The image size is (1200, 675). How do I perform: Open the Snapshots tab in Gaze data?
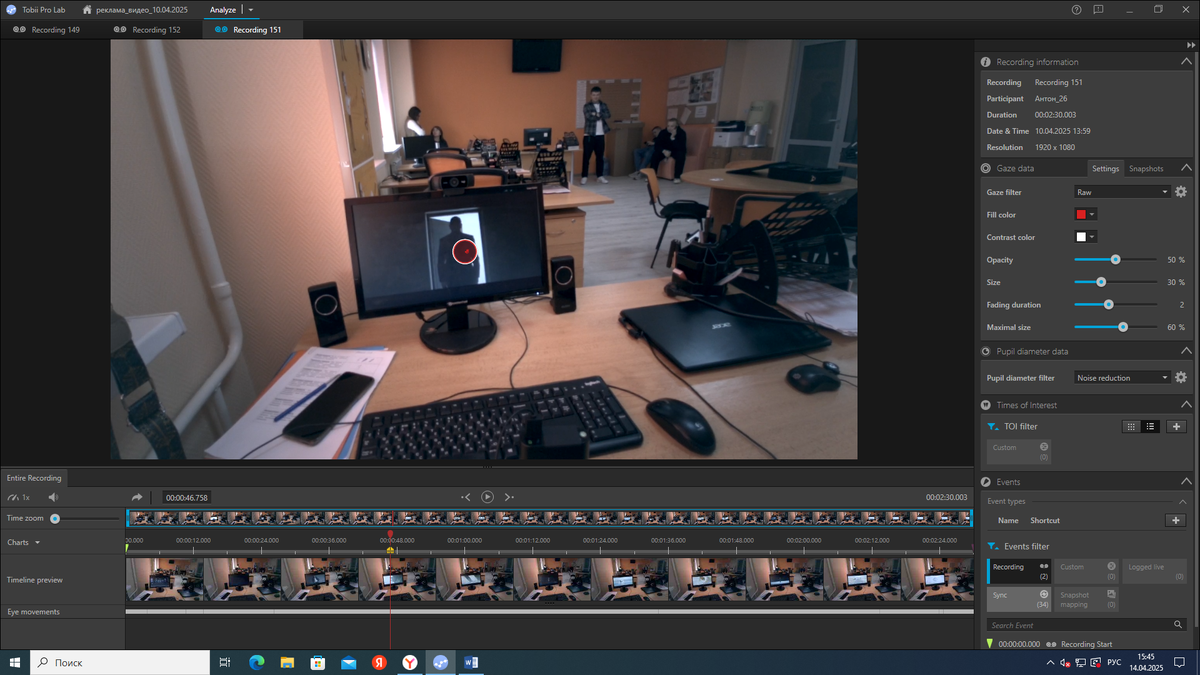1146,169
